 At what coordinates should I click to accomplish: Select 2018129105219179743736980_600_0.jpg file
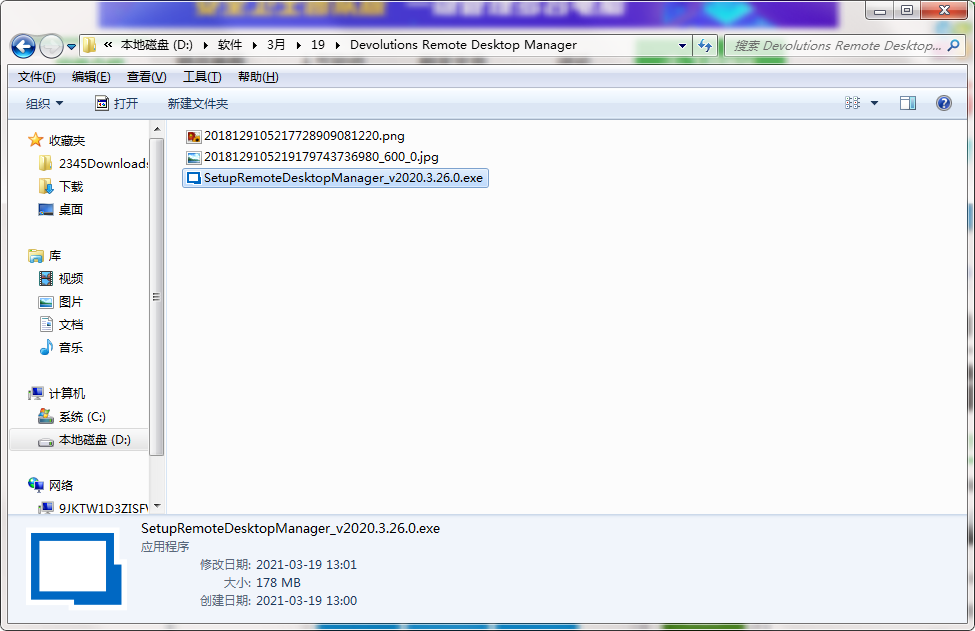click(x=321, y=157)
